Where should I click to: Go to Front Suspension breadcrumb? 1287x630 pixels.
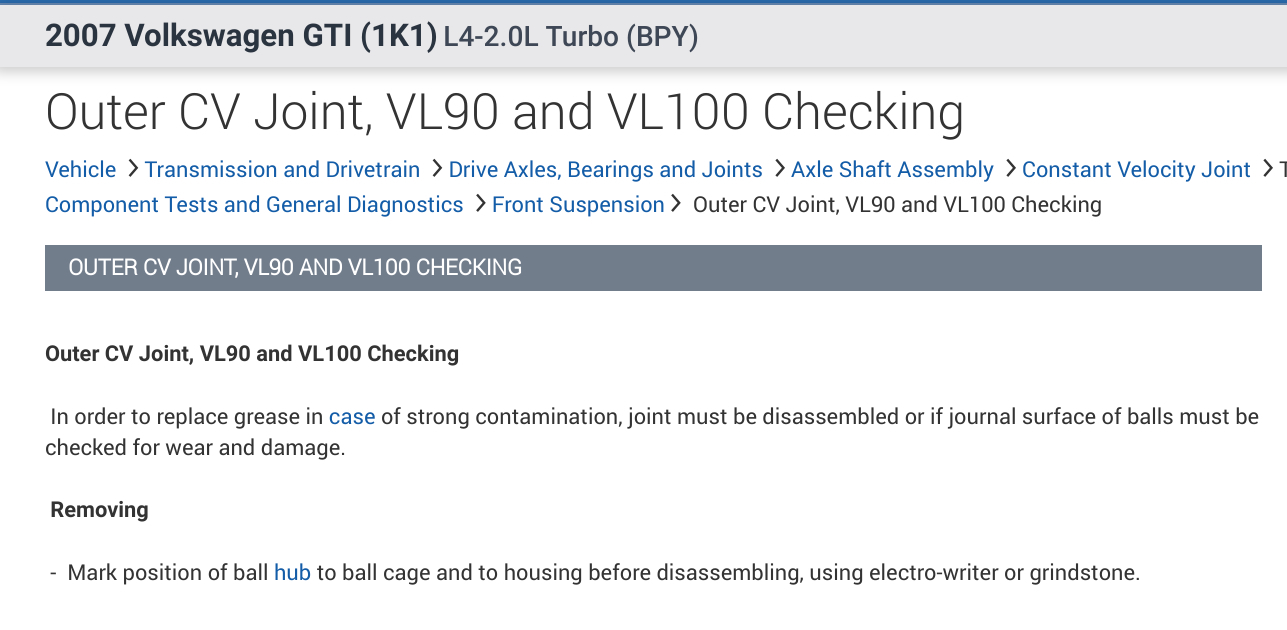[x=578, y=205]
